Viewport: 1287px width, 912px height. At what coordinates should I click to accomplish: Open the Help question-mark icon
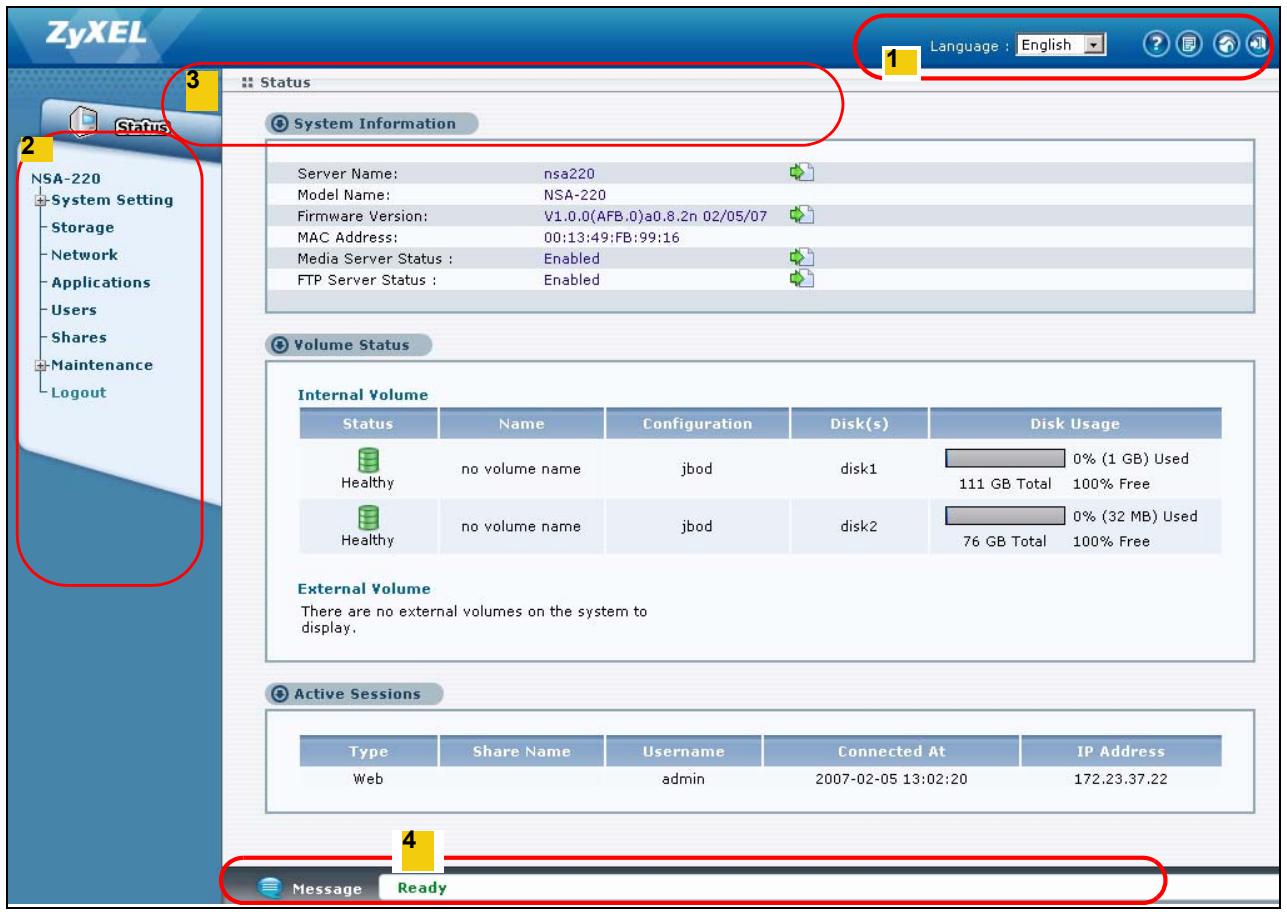(1154, 46)
